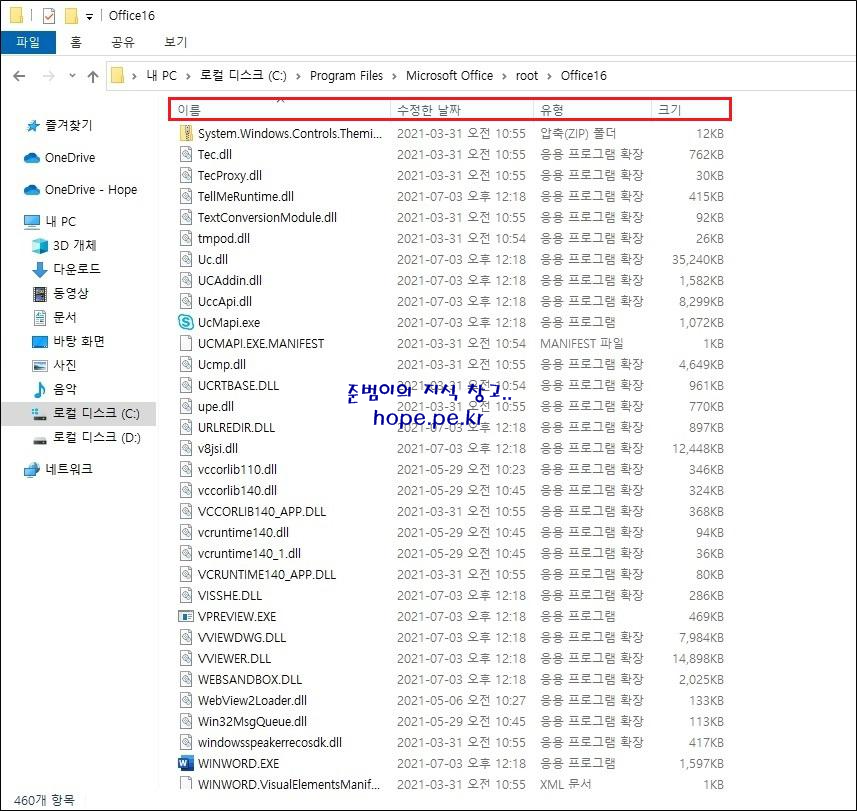Click the 3D 개체 folder icon
The image size is (857, 811).
point(40,246)
